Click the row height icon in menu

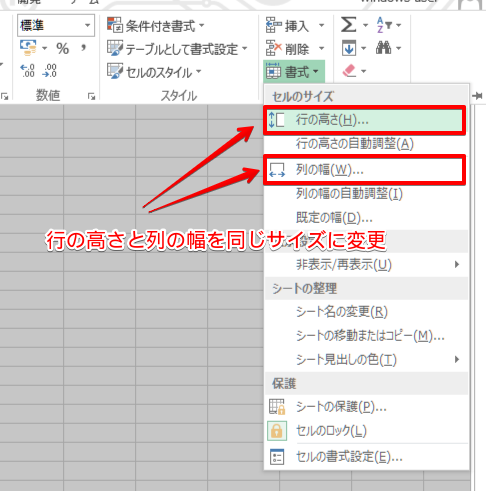point(276,120)
